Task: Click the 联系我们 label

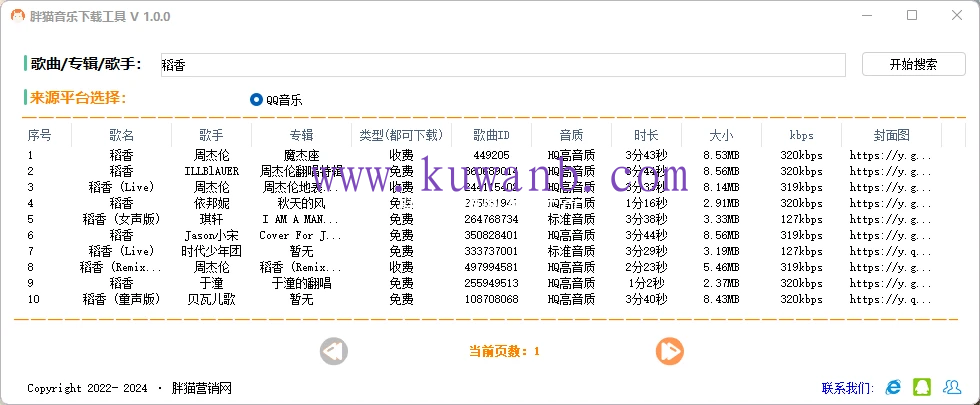Action: pos(848,388)
